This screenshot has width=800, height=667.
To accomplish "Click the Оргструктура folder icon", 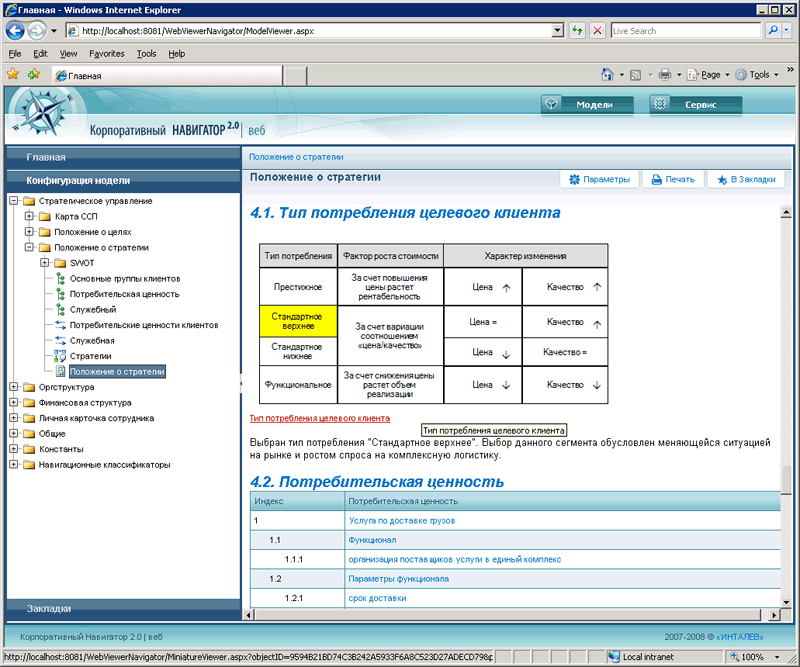I will coord(30,387).
